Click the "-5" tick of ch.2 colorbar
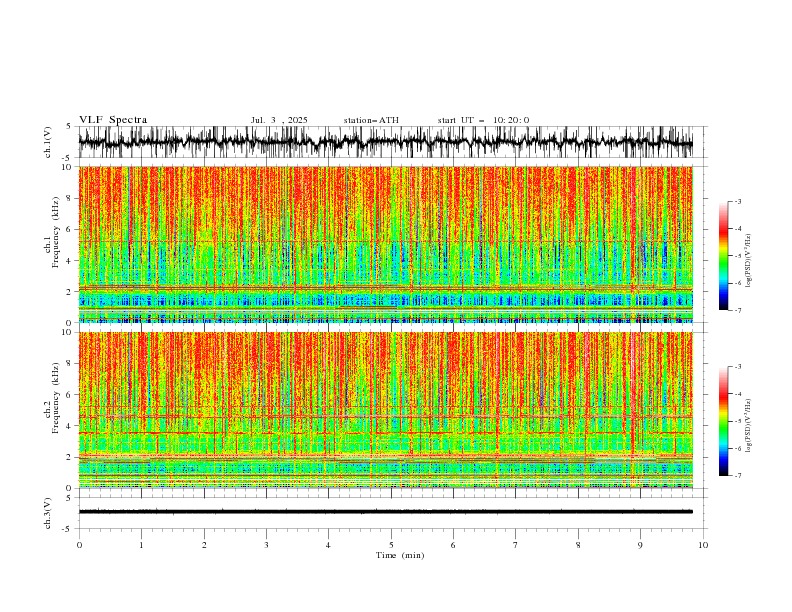This screenshot has height=612, width=792. click(x=738, y=421)
